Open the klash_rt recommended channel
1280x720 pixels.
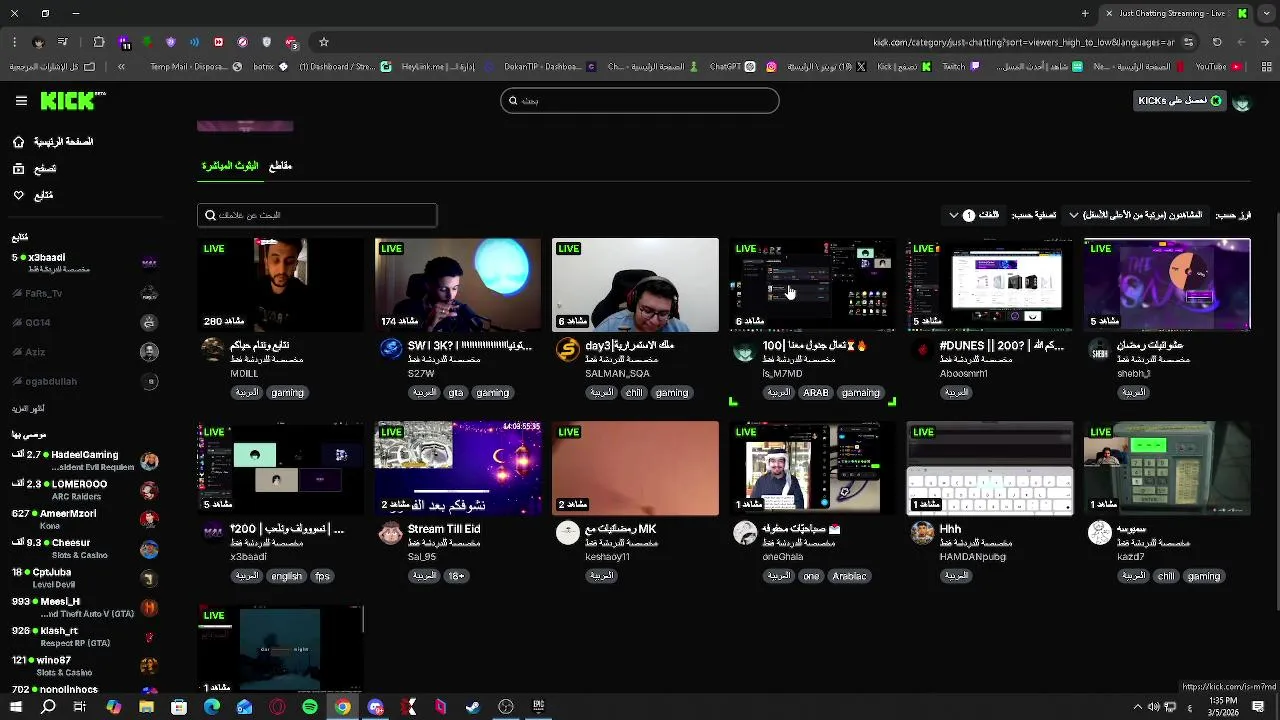click(85, 637)
